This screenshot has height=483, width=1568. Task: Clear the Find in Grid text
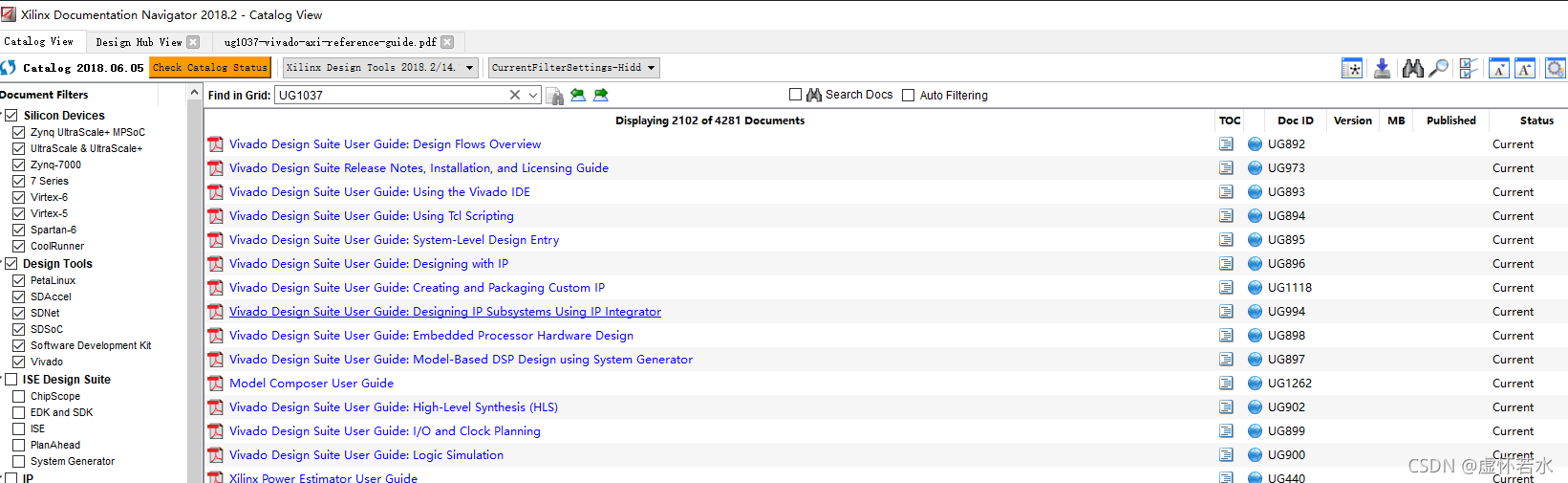(515, 95)
